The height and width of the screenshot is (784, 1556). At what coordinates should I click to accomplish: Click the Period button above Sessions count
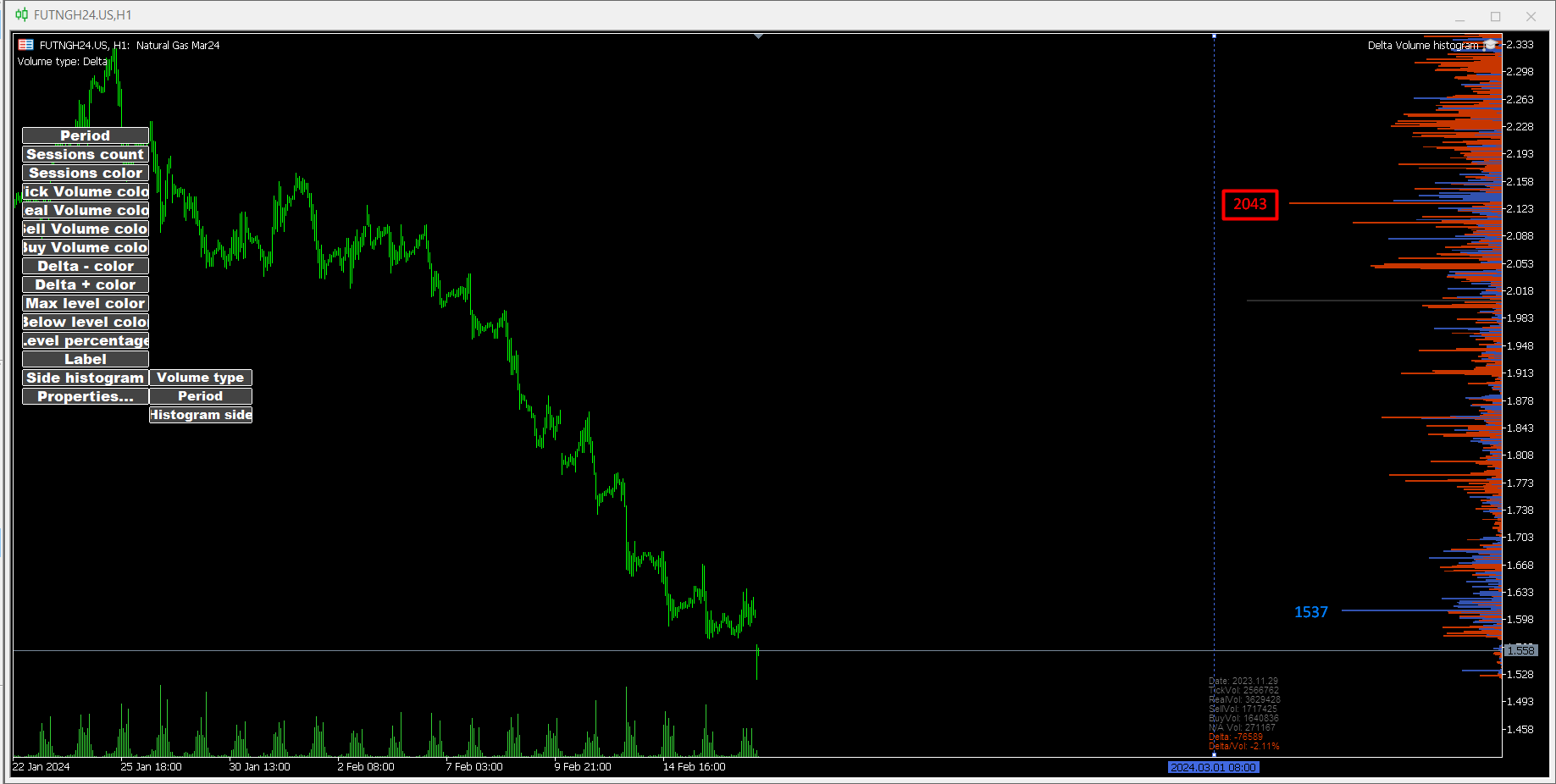86,135
